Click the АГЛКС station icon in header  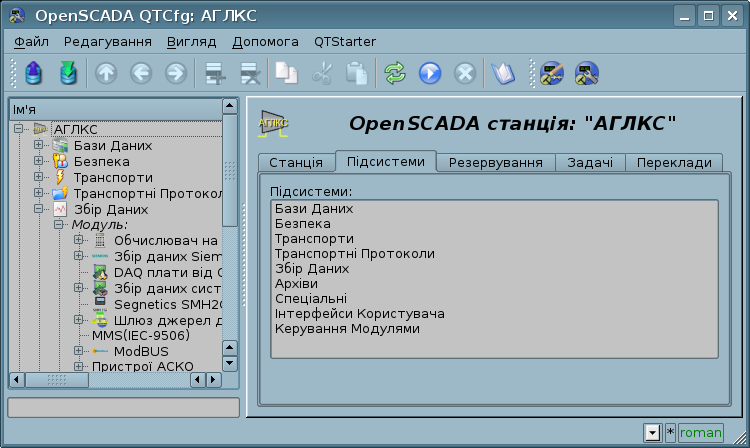pyautogui.click(x=273, y=123)
